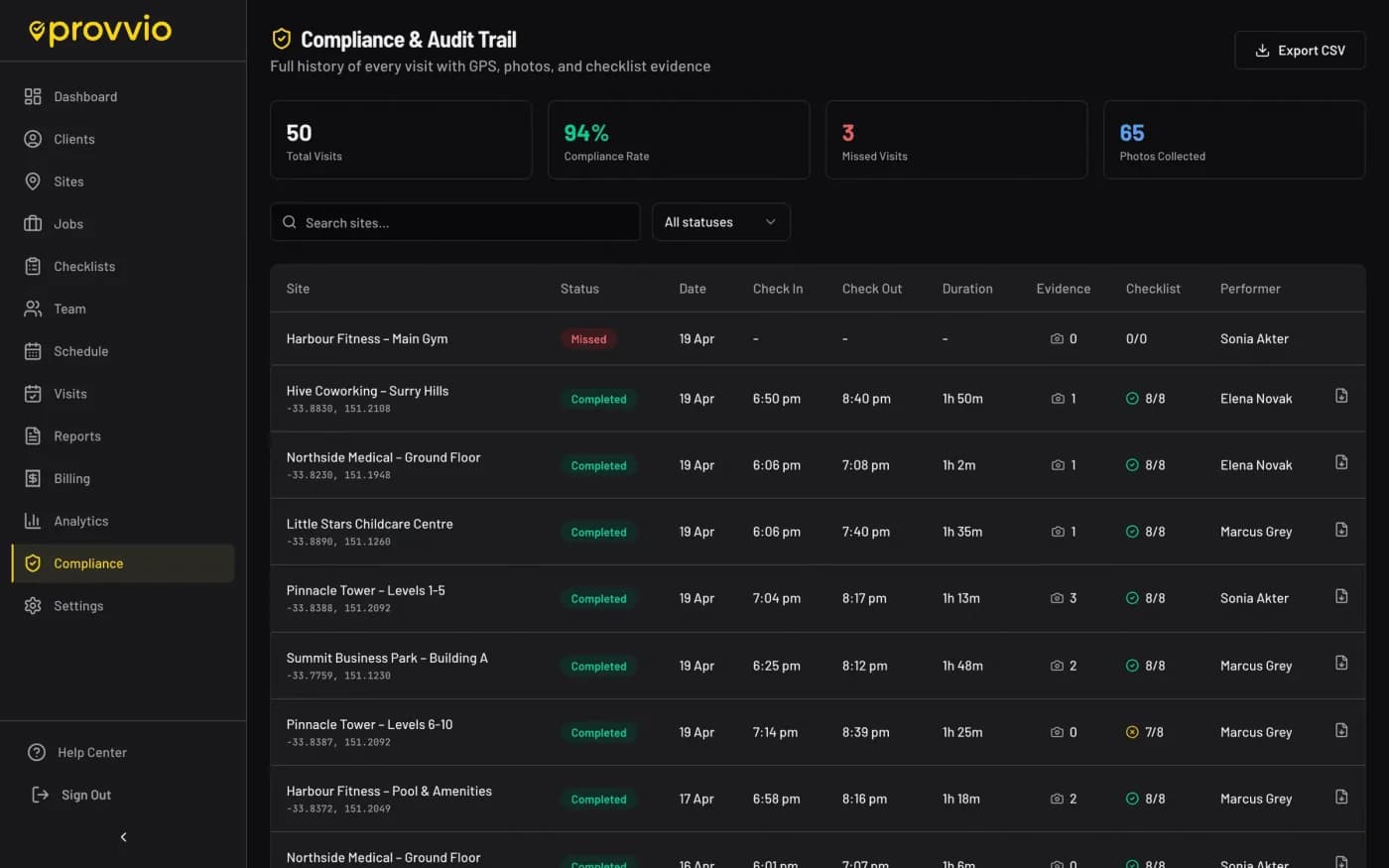
Task: Click the Missed status badge for Harbour Fitness
Action: tap(588, 339)
